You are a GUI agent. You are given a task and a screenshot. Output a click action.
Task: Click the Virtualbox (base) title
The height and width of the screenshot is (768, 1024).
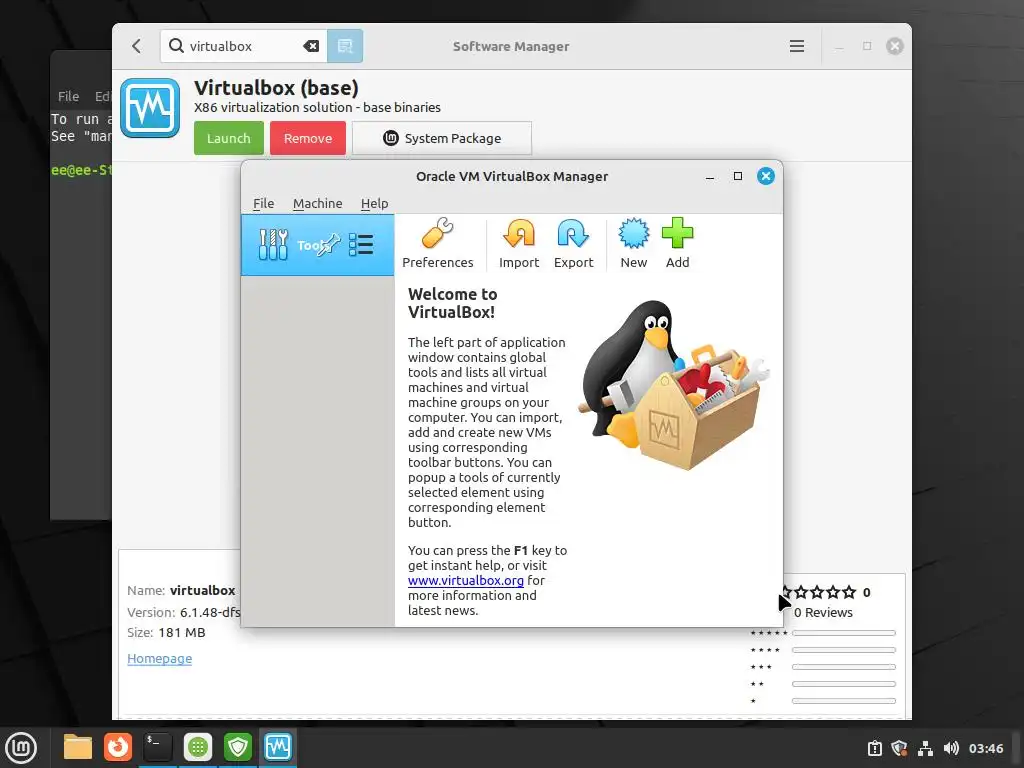click(x=276, y=88)
